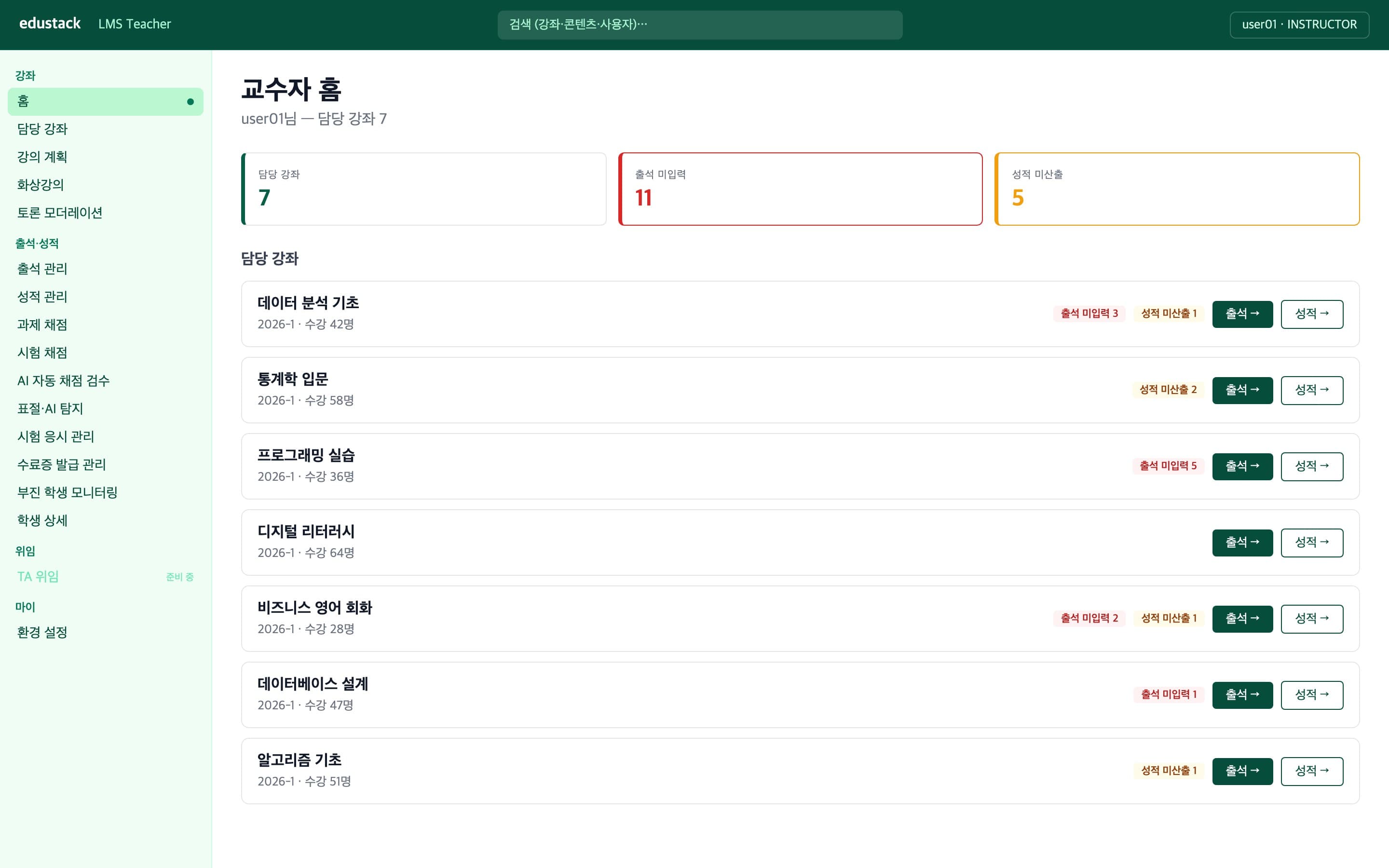Click the edustack logo

[50, 24]
